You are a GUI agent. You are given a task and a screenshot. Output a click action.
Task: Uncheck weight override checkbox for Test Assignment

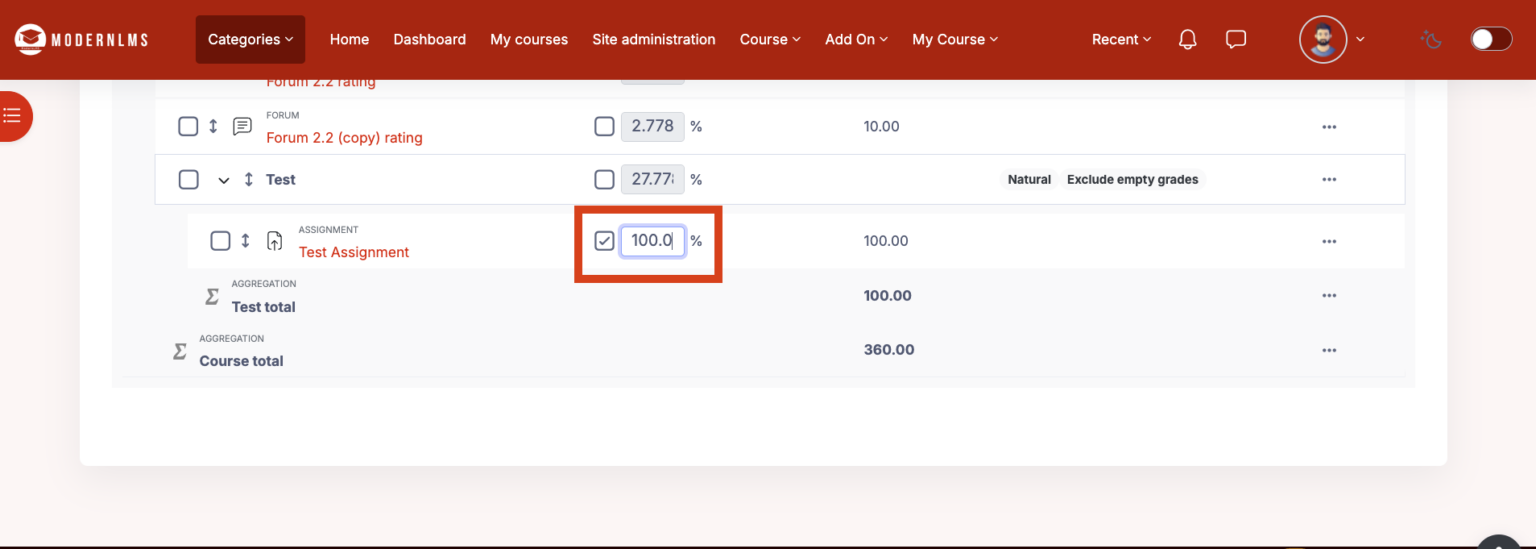[x=604, y=241]
